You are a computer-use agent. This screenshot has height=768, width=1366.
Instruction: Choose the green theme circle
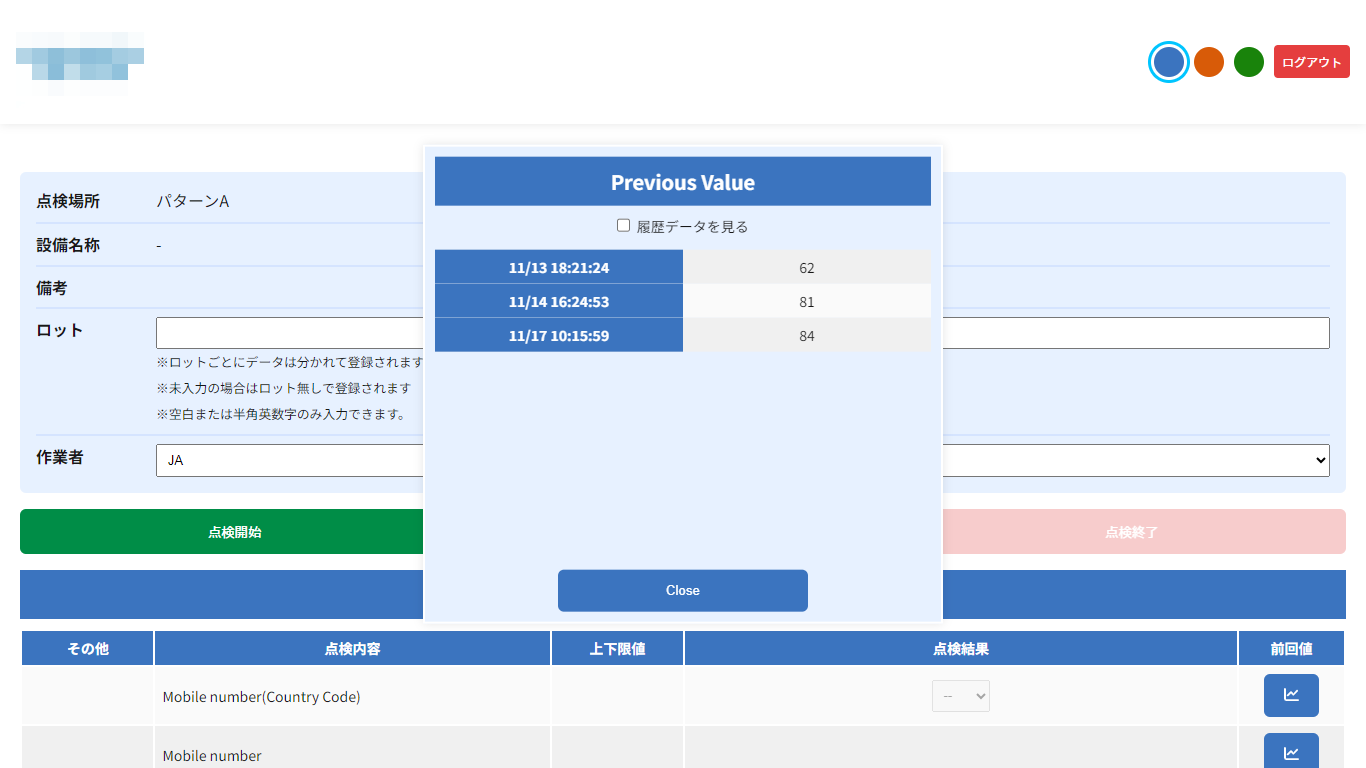[1249, 62]
